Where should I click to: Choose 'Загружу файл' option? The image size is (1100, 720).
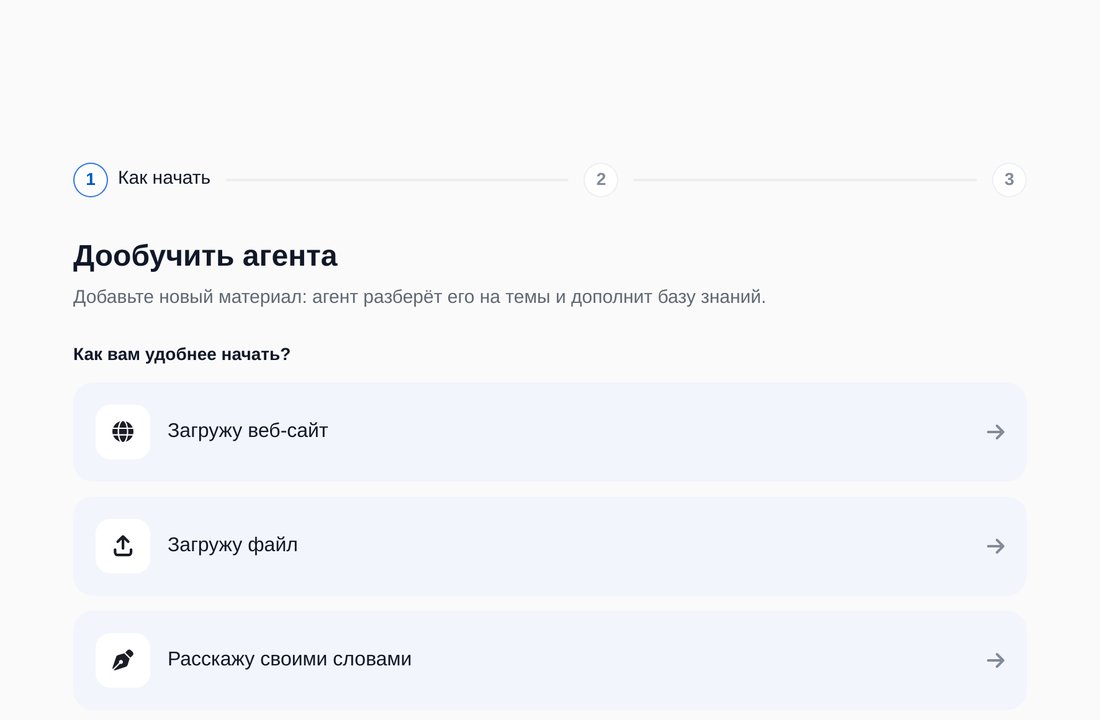[x=549, y=546]
